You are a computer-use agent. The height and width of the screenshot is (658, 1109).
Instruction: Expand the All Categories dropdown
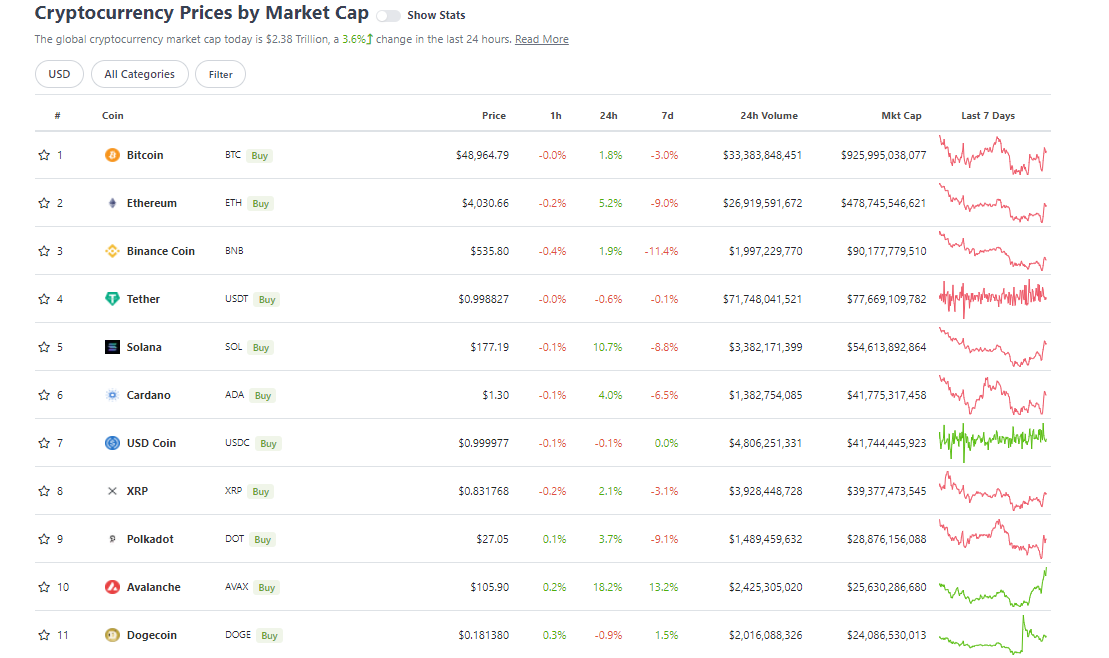tap(139, 74)
